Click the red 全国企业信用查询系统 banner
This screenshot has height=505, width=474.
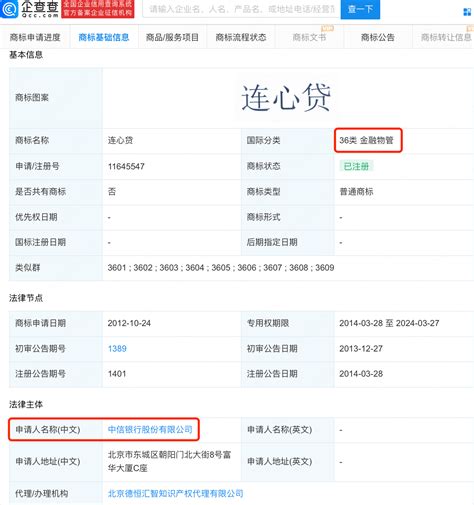[98, 9]
